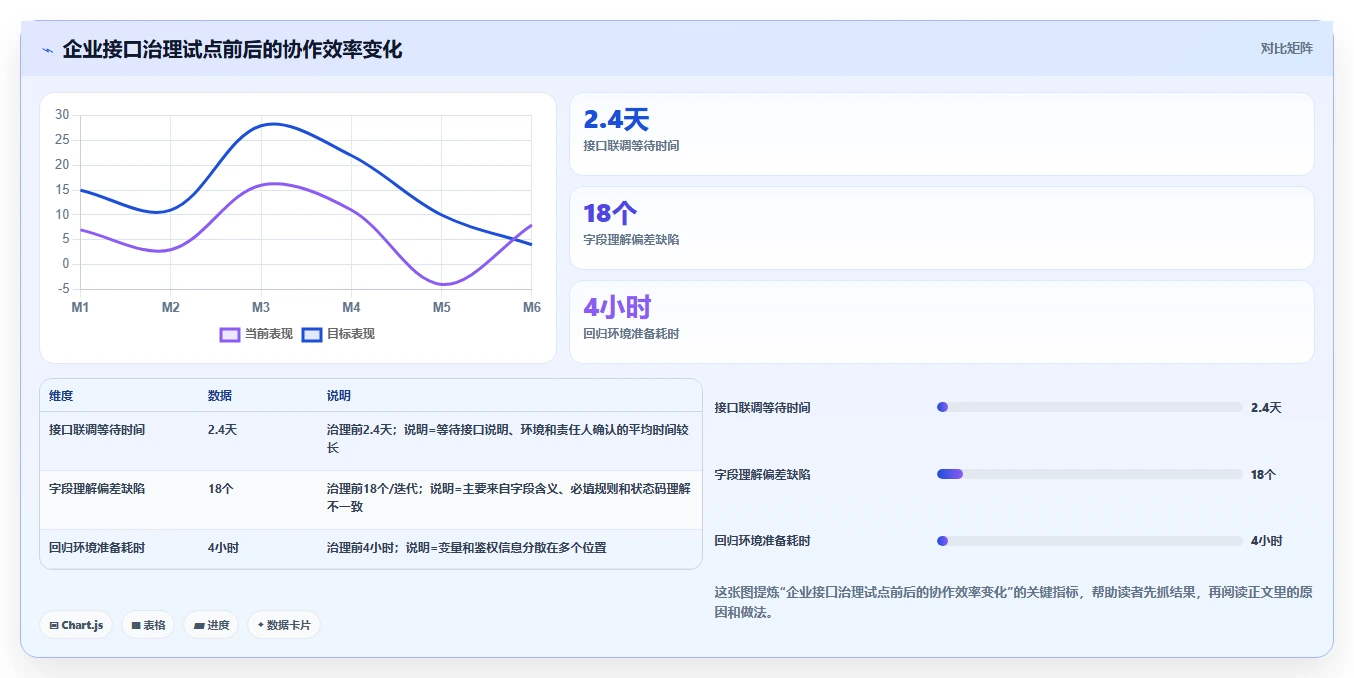
Task: Click the 对比矩阵 label in header
Action: pos(1286,48)
